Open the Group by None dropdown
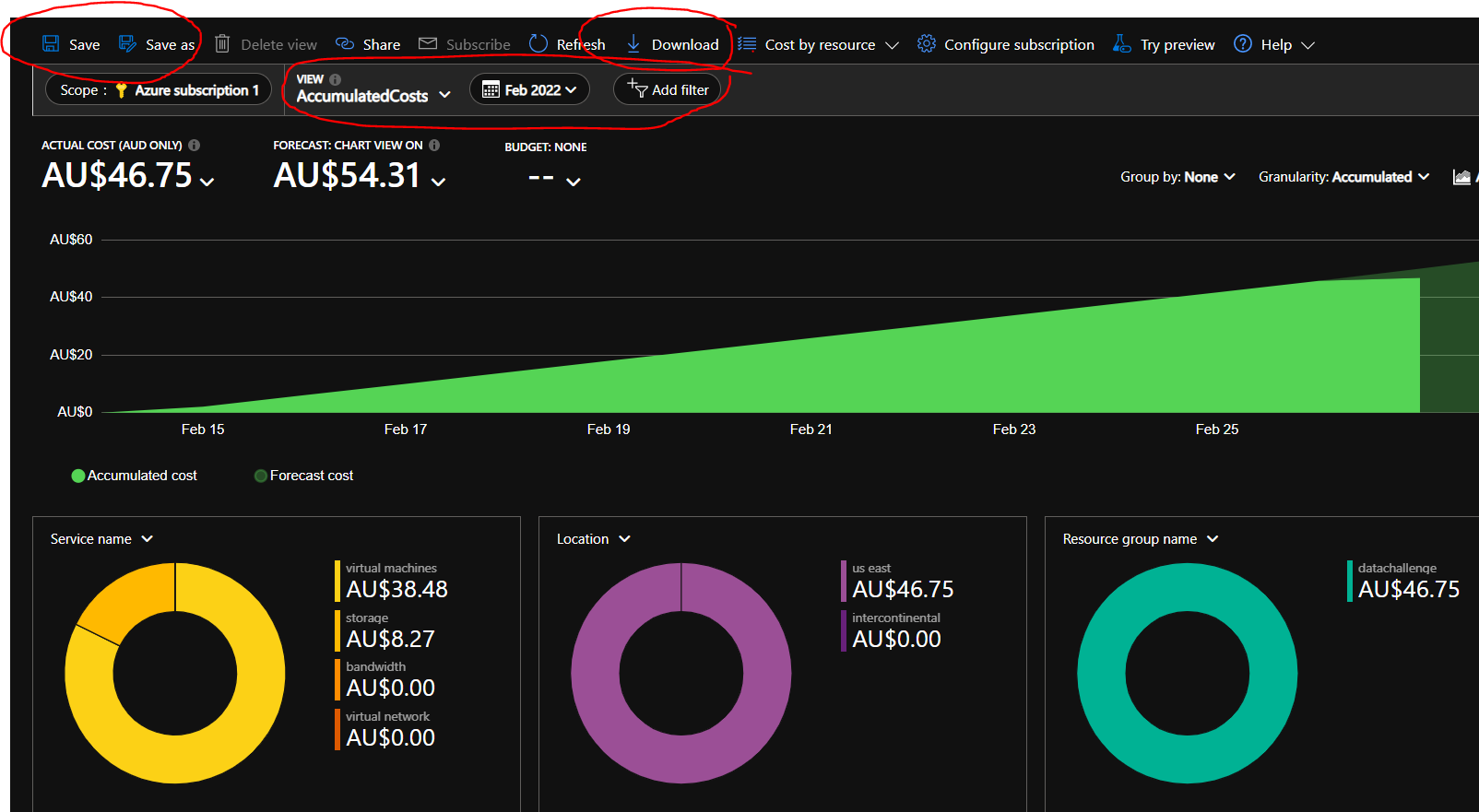Screen dimensions: 1479x812 [x=1177, y=177]
